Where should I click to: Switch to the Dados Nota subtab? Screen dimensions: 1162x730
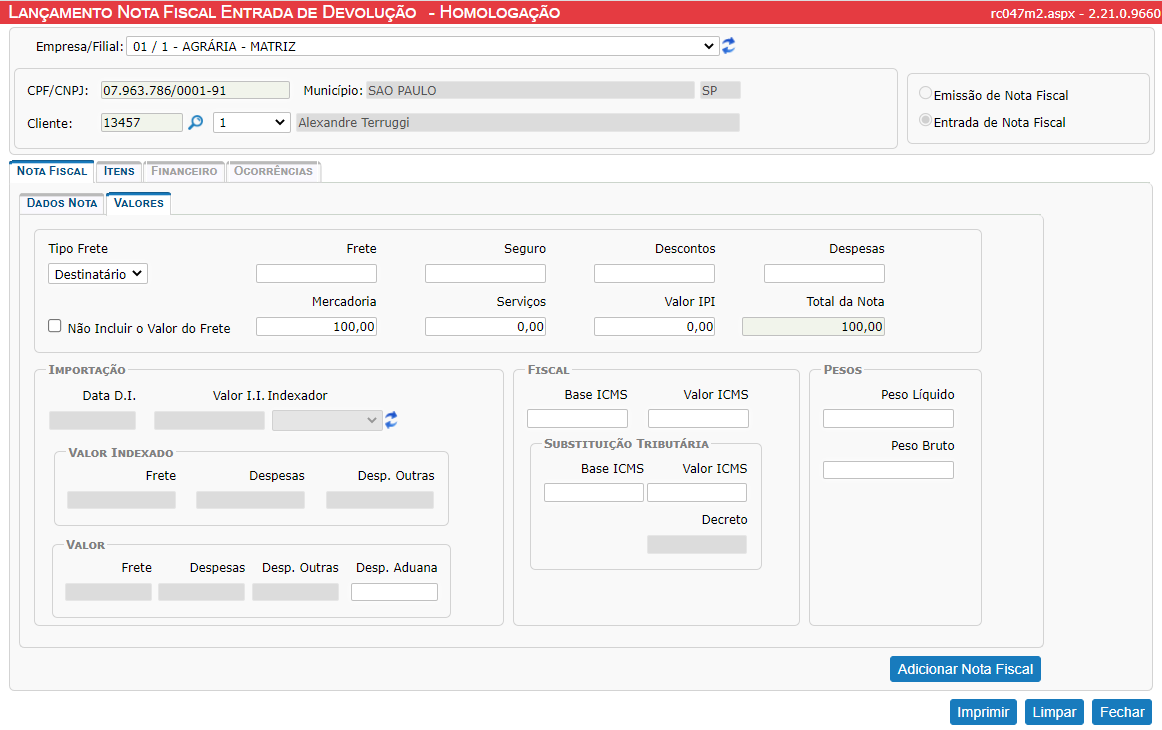click(62, 203)
